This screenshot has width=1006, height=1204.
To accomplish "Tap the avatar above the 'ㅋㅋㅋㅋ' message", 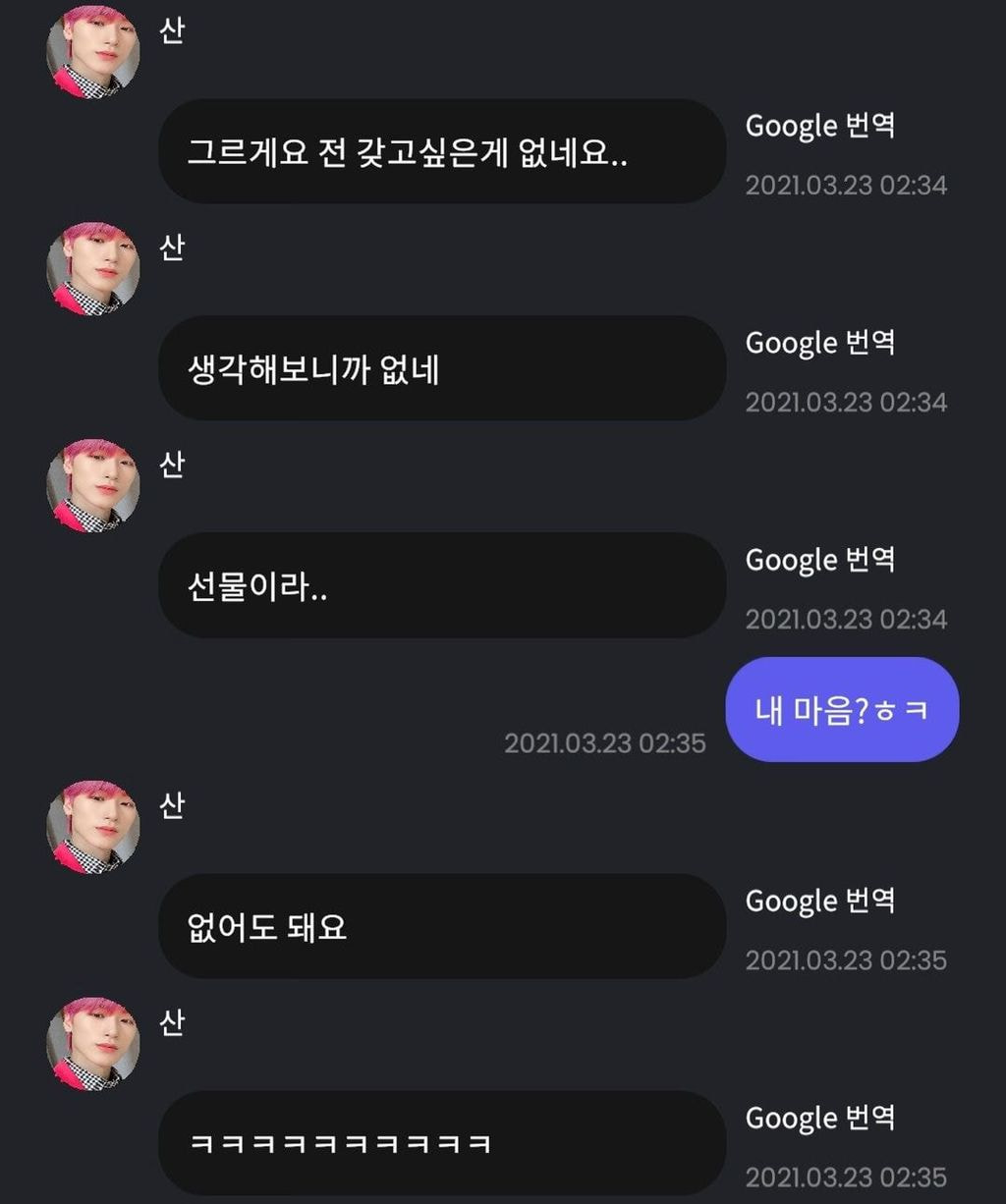I will (x=93, y=1044).
